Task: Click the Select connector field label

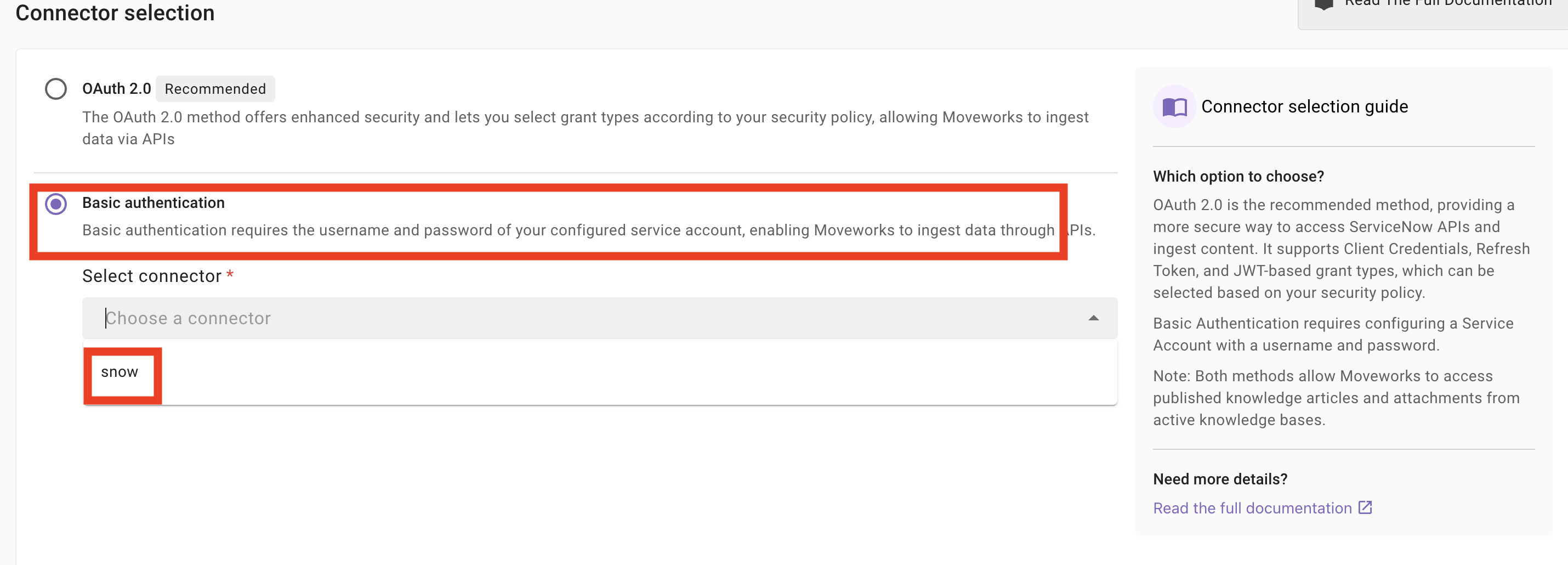Action: [x=151, y=276]
